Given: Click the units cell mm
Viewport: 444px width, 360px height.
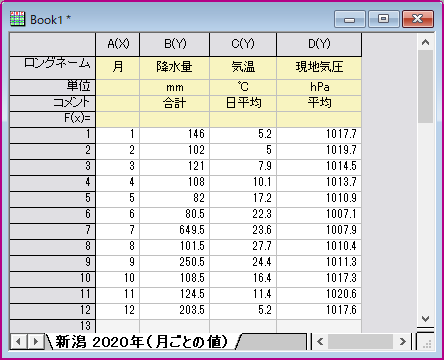Looking at the screenshot, I should (175, 87).
